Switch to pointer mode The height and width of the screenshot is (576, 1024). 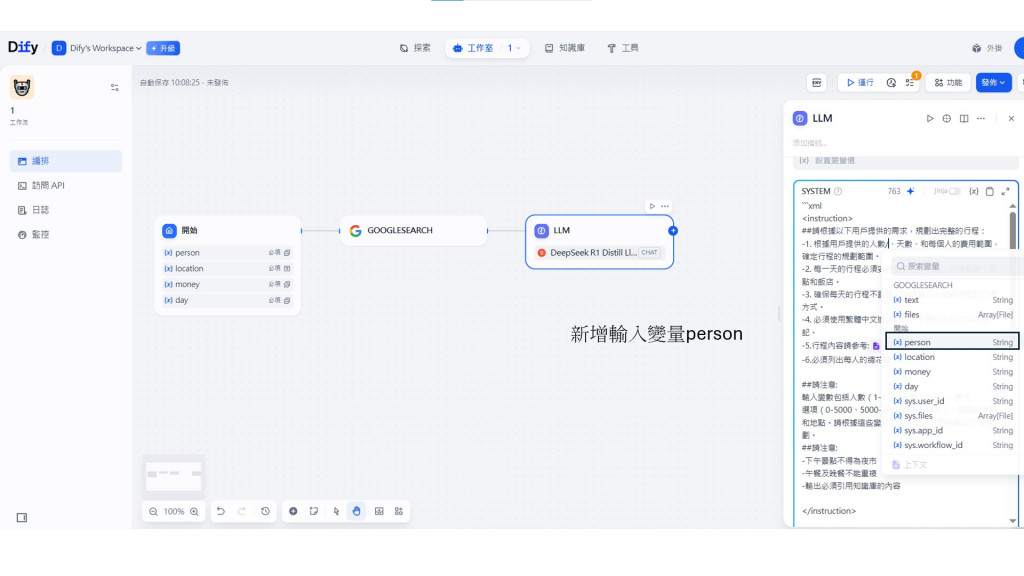(x=336, y=511)
